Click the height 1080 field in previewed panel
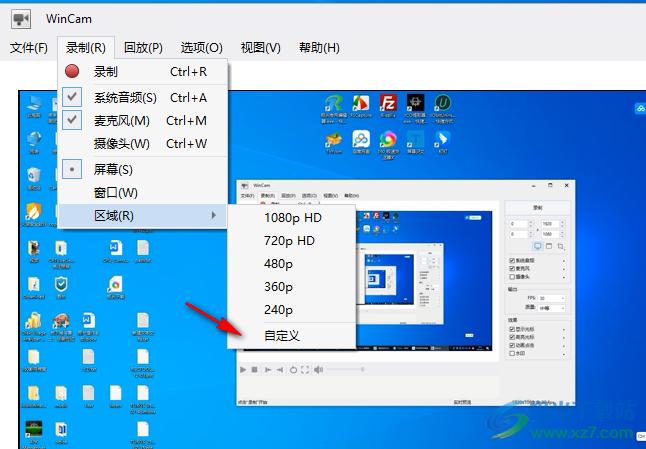The width and height of the screenshot is (646, 449). point(550,234)
